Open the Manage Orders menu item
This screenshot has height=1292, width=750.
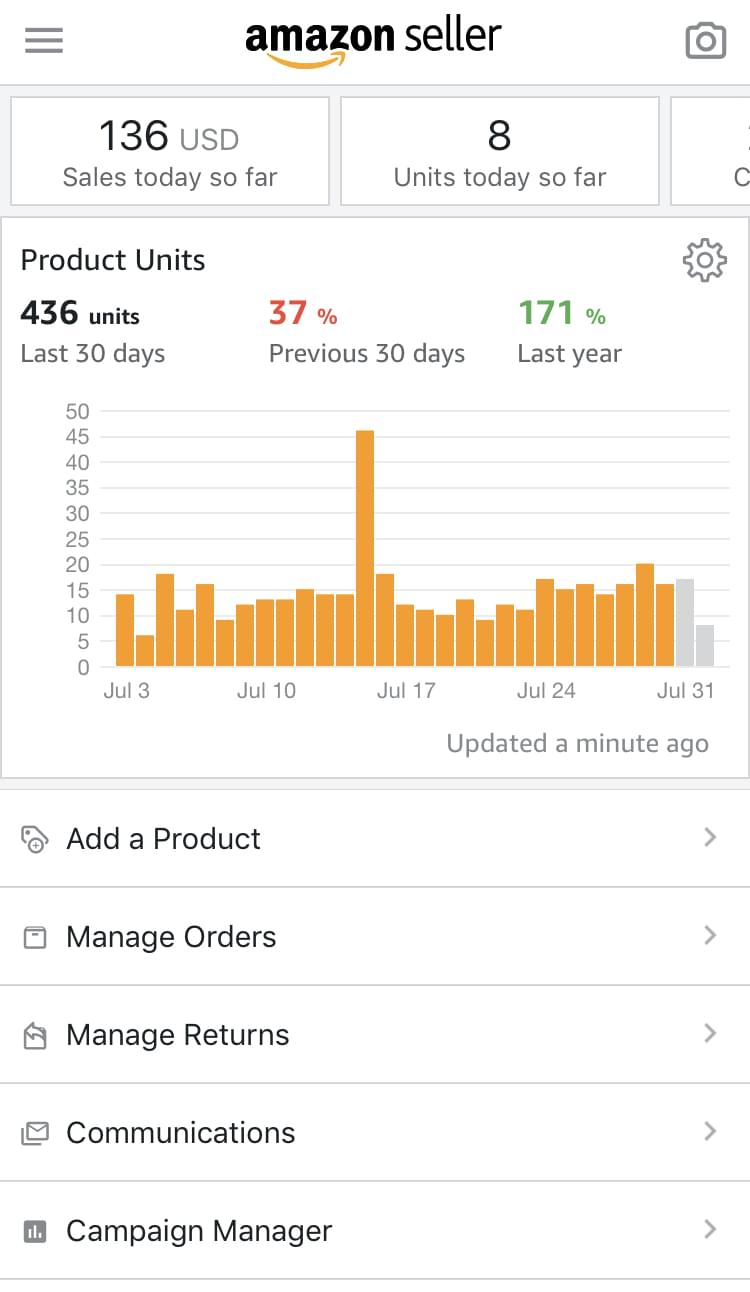(x=375, y=937)
